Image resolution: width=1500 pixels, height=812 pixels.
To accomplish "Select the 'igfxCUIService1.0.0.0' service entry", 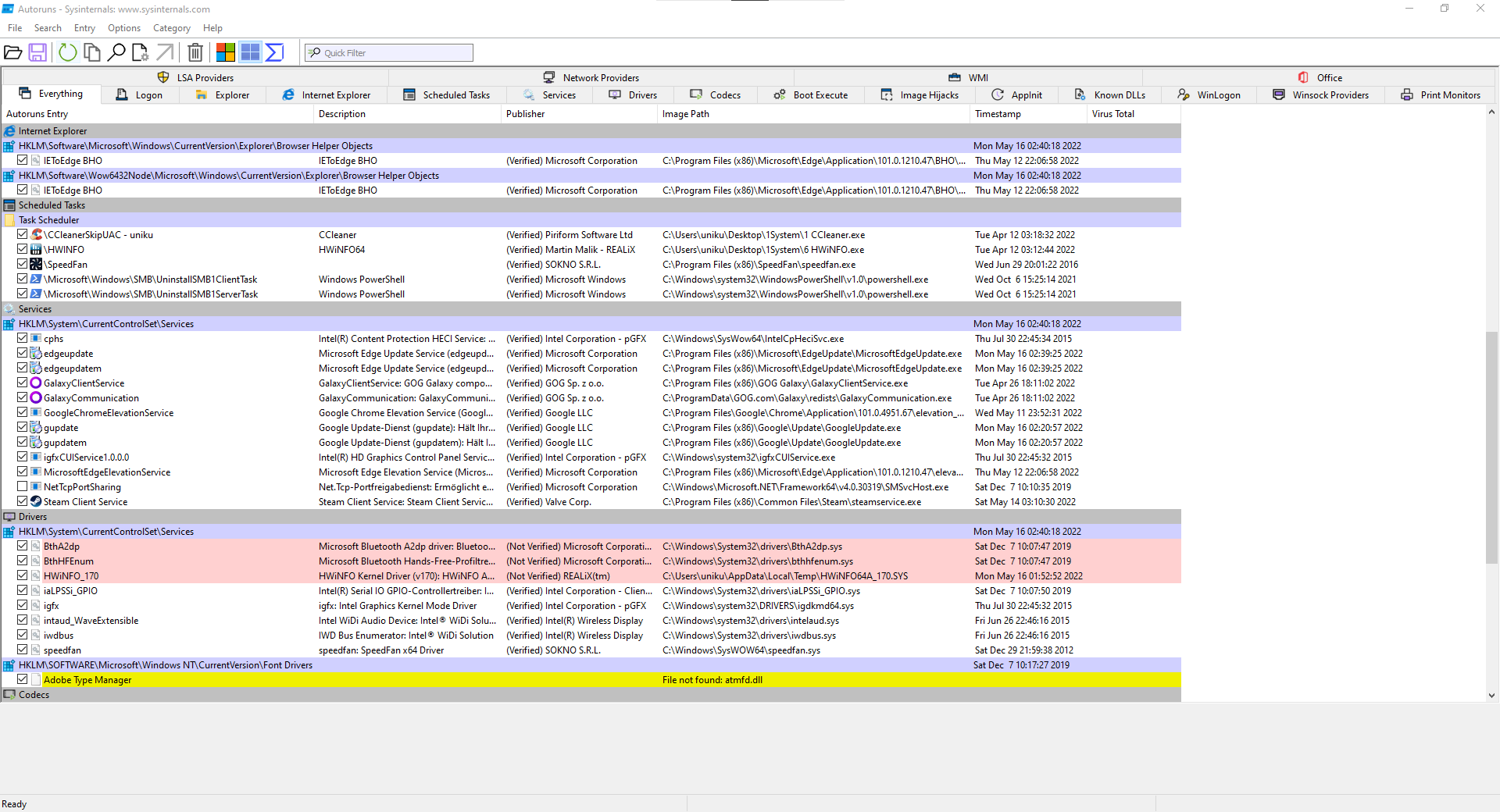I will (87, 458).
